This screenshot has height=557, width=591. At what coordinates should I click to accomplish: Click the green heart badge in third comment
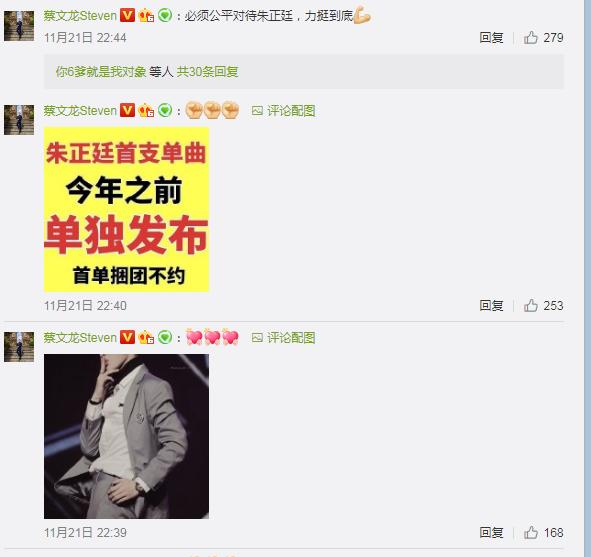(x=165, y=337)
